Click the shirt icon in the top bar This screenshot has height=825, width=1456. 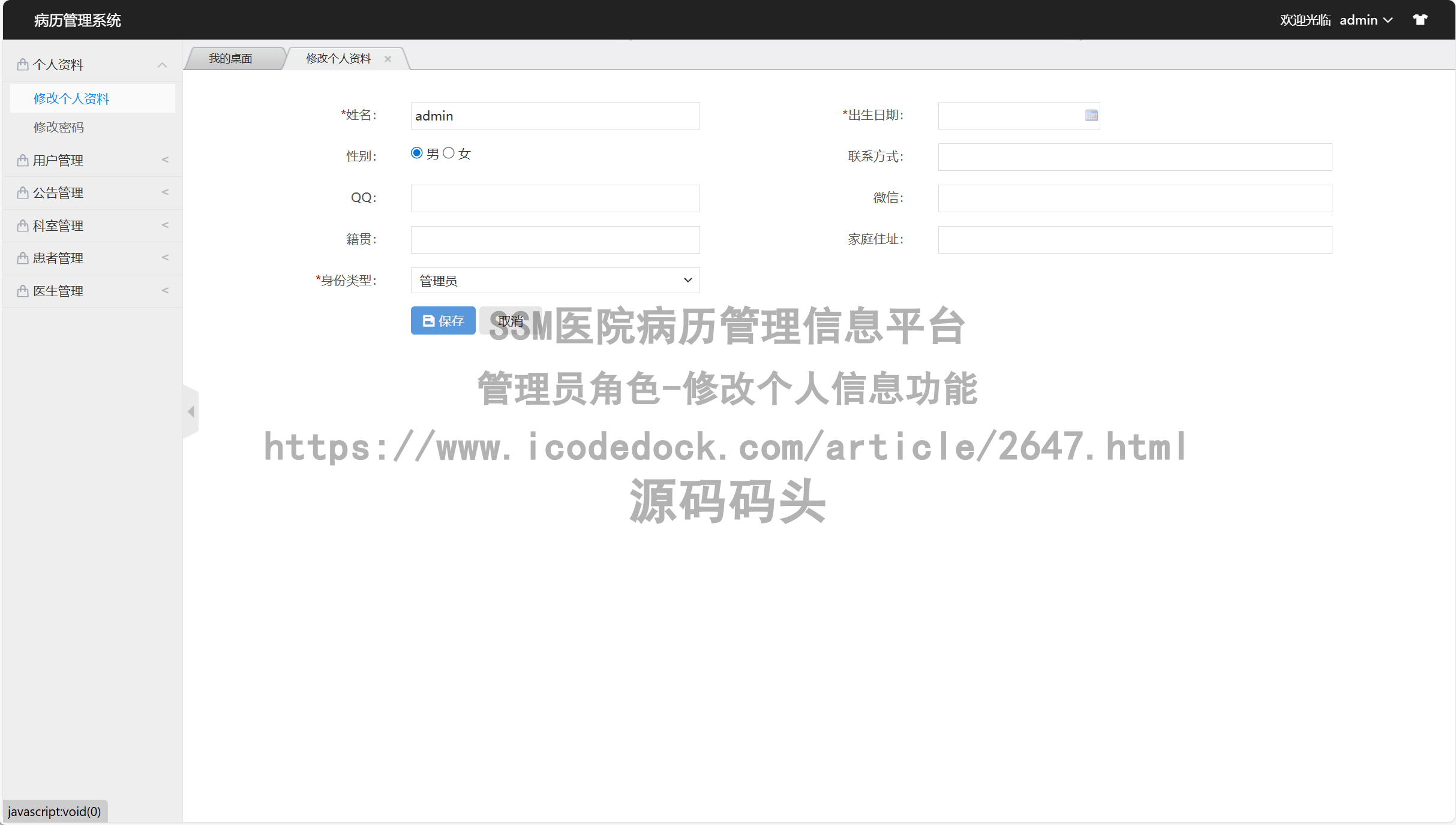[x=1421, y=19]
